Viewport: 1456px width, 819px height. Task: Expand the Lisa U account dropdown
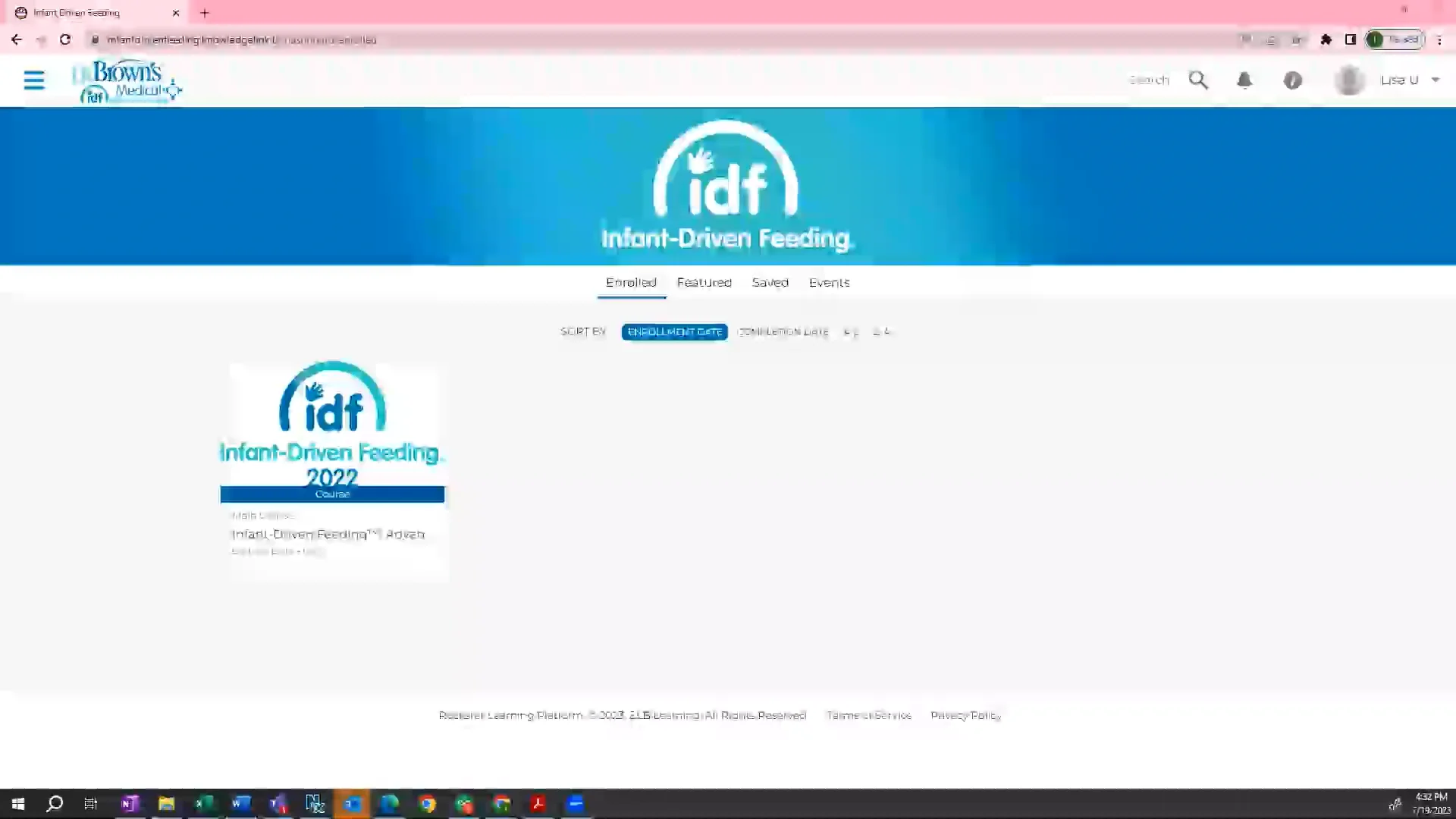click(x=1436, y=80)
